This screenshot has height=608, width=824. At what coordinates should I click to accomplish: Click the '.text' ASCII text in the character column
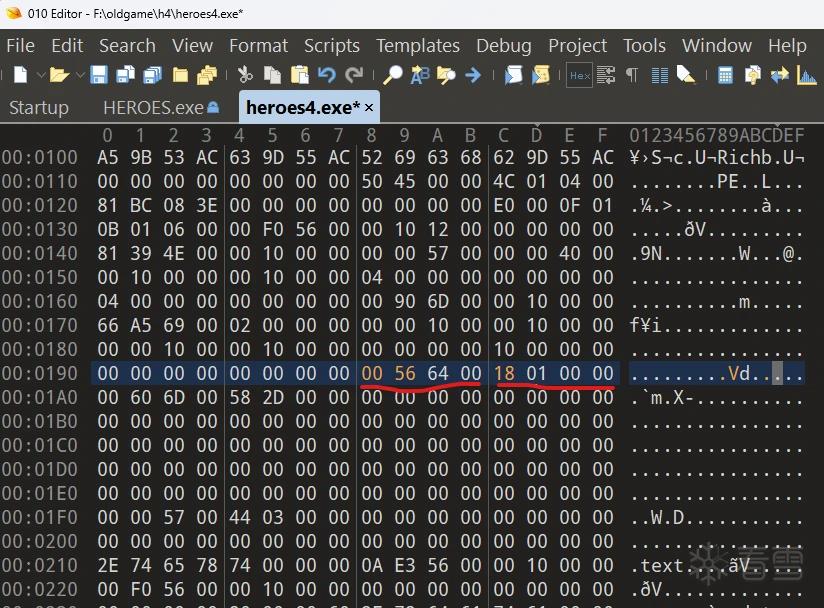[657, 565]
